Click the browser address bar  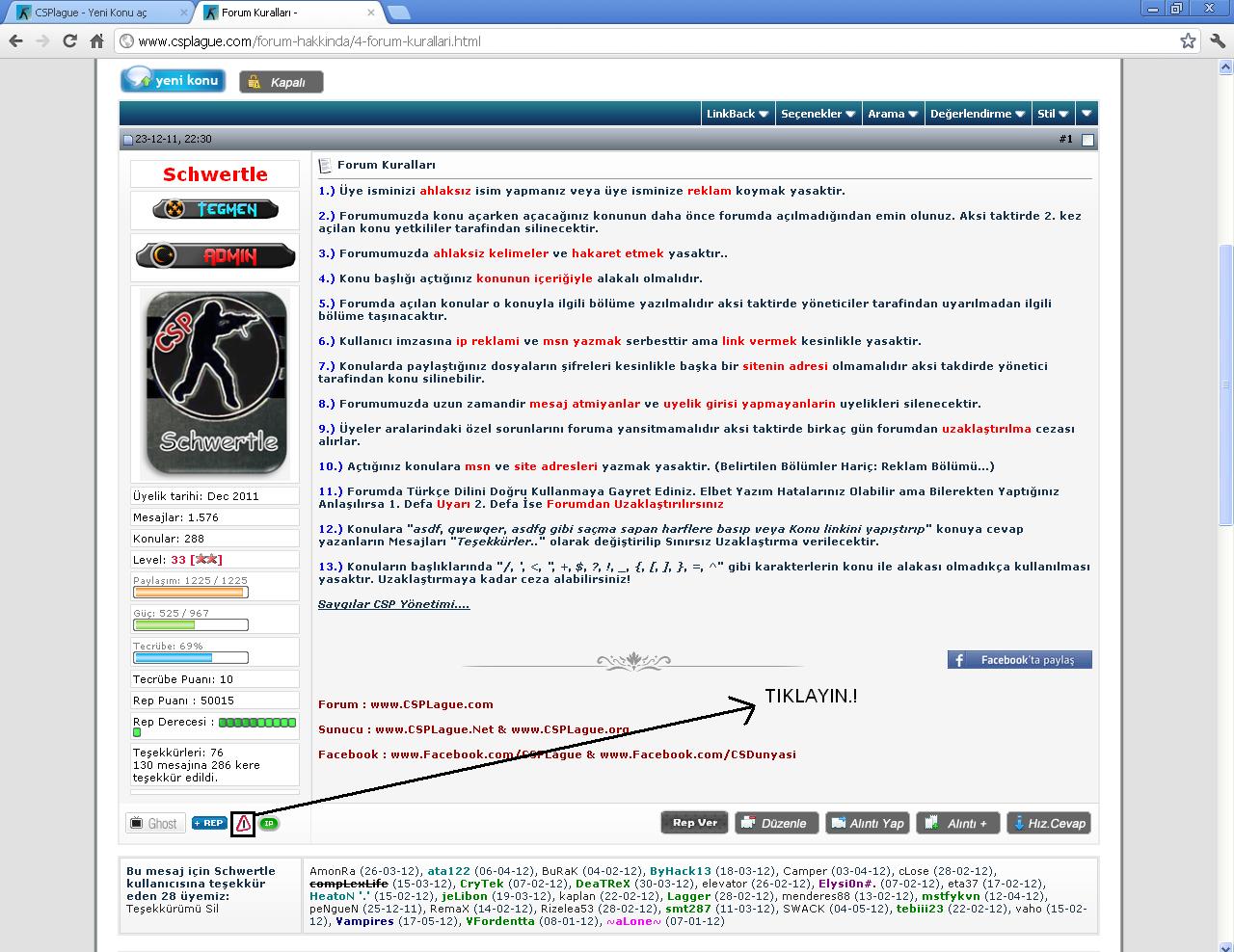[646, 41]
